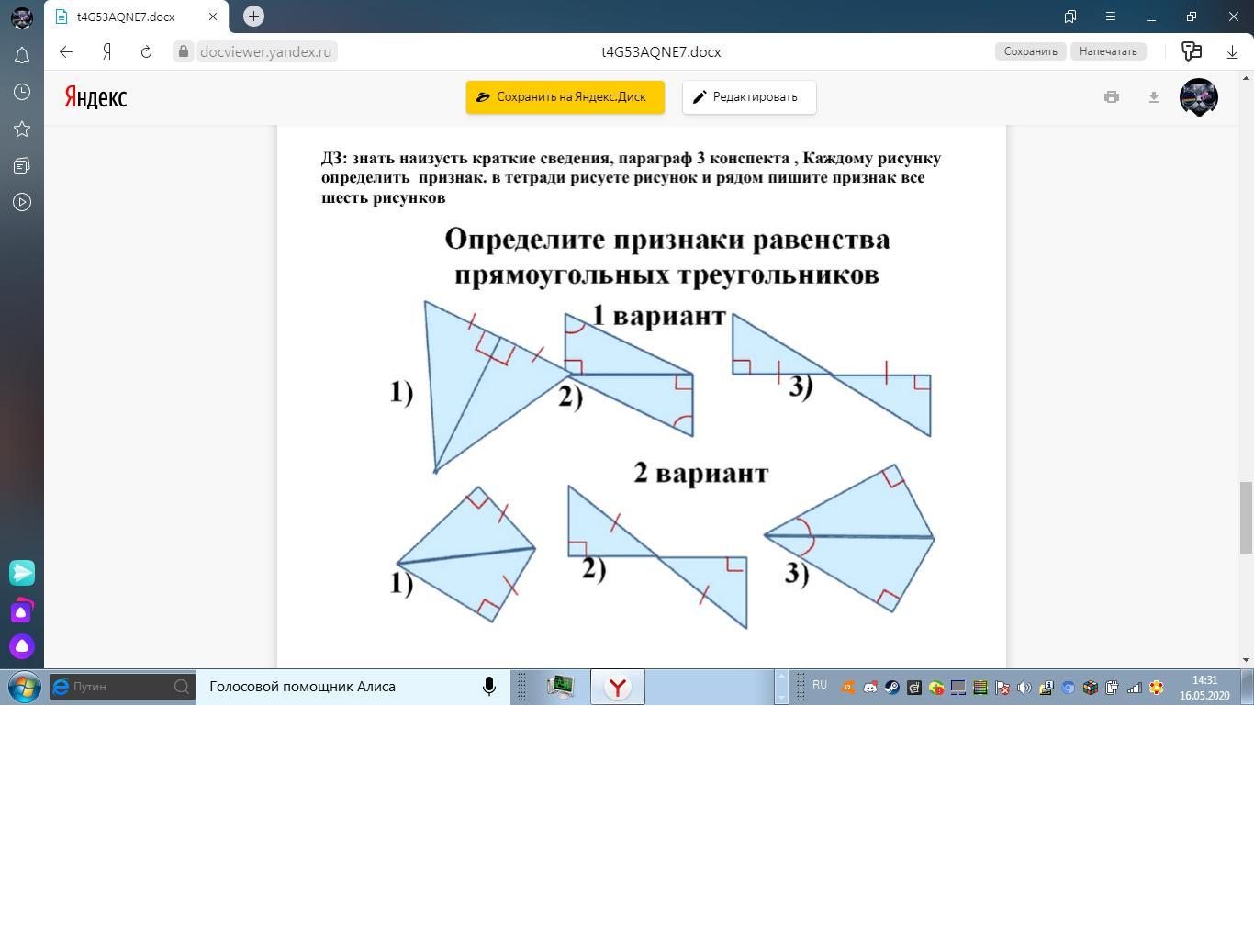1254x952 pixels.
Task: Click the teal messenger app icon in sidebar
Action: point(22,573)
